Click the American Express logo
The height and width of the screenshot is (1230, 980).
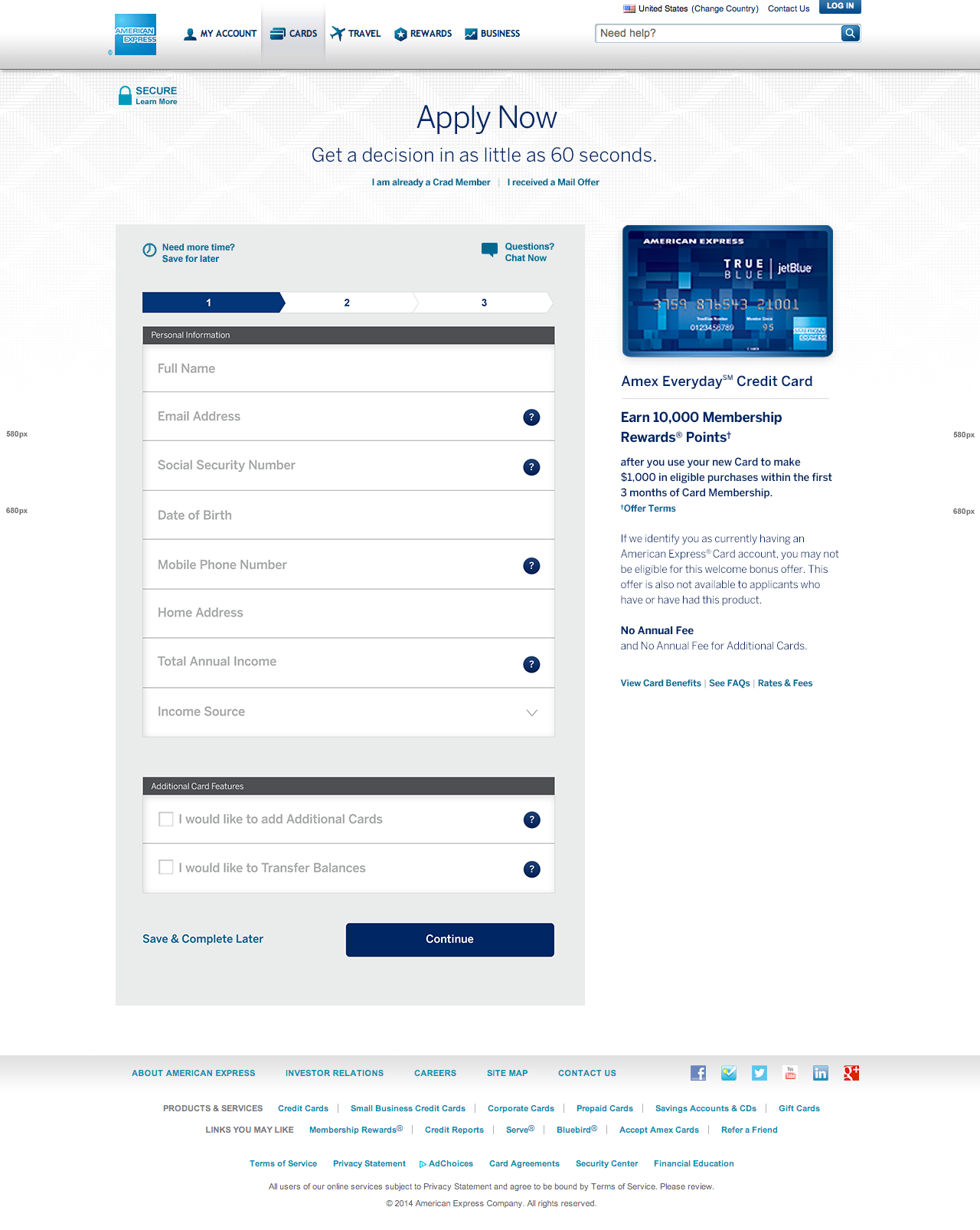point(136,34)
